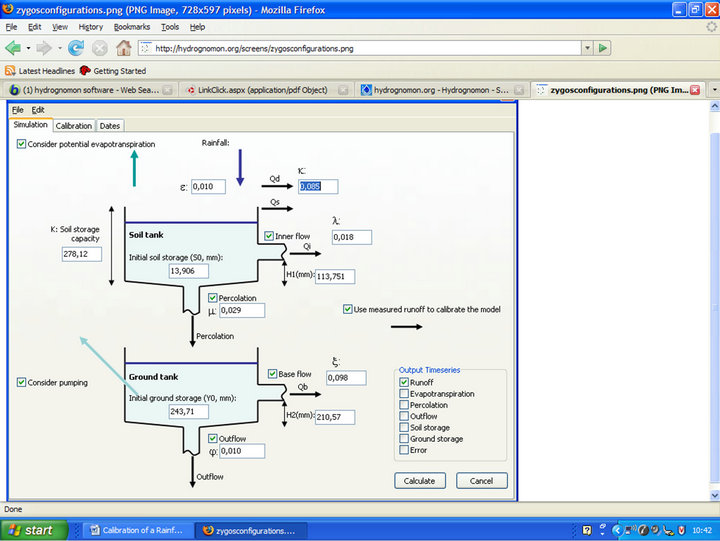Click the Calculate button
This screenshot has height=541, width=720.
coord(420,481)
